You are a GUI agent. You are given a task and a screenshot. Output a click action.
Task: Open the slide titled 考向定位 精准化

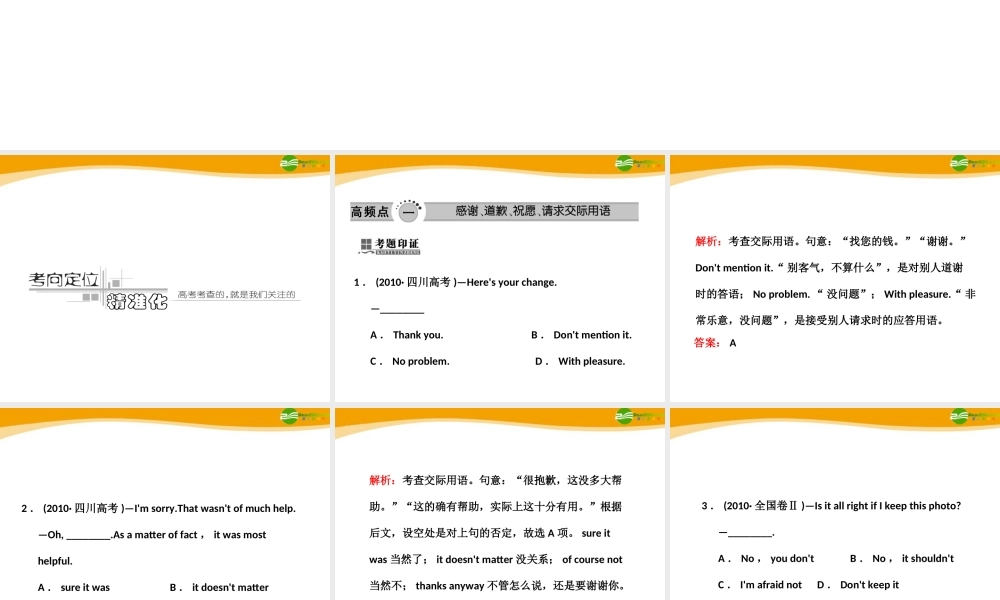coord(165,278)
